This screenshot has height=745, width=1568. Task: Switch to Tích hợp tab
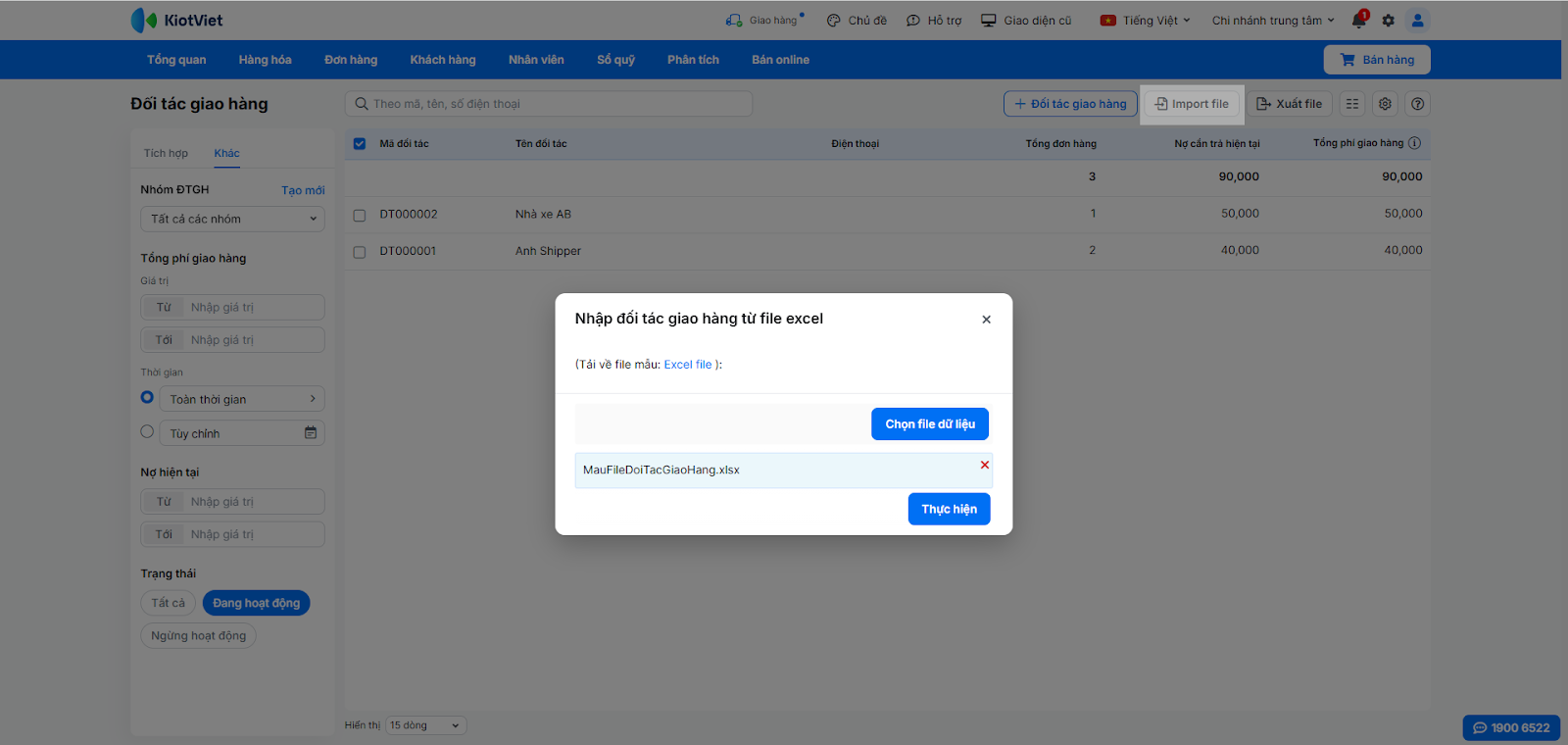point(166,153)
